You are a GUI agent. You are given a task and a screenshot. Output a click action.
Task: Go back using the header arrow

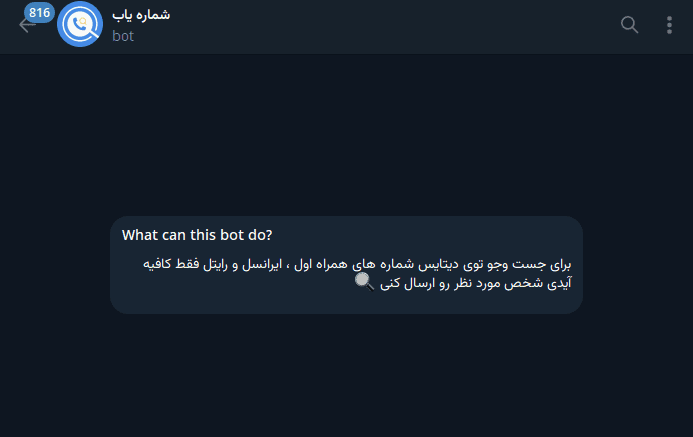[25, 26]
